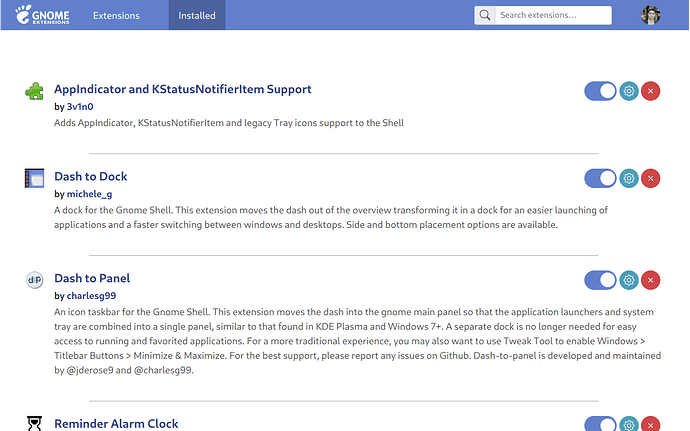Click the AppIndicator puzzle piece icon
The image size is (690, 431).
click(34, 91)
